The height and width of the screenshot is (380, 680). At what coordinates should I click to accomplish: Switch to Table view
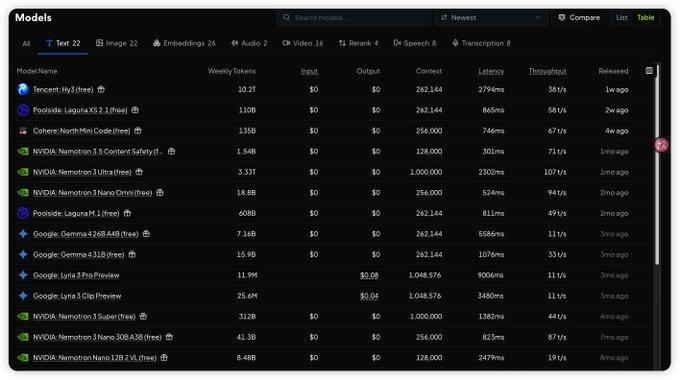tap(645, 18)
